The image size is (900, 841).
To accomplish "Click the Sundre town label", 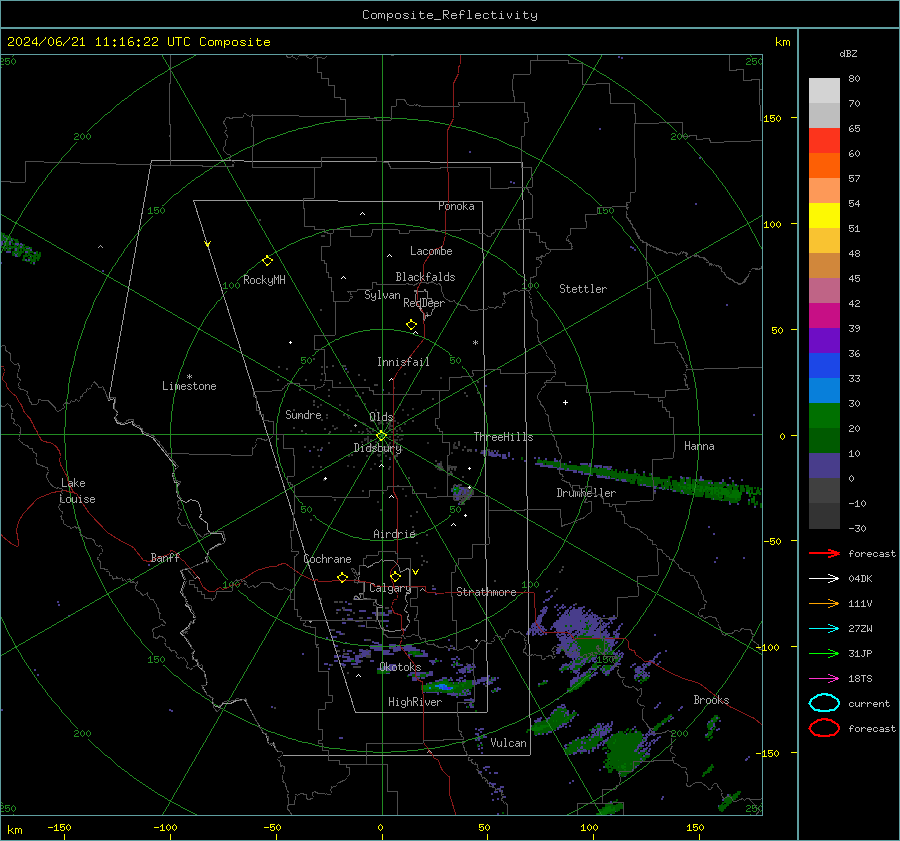I will [x=303, y=415].
